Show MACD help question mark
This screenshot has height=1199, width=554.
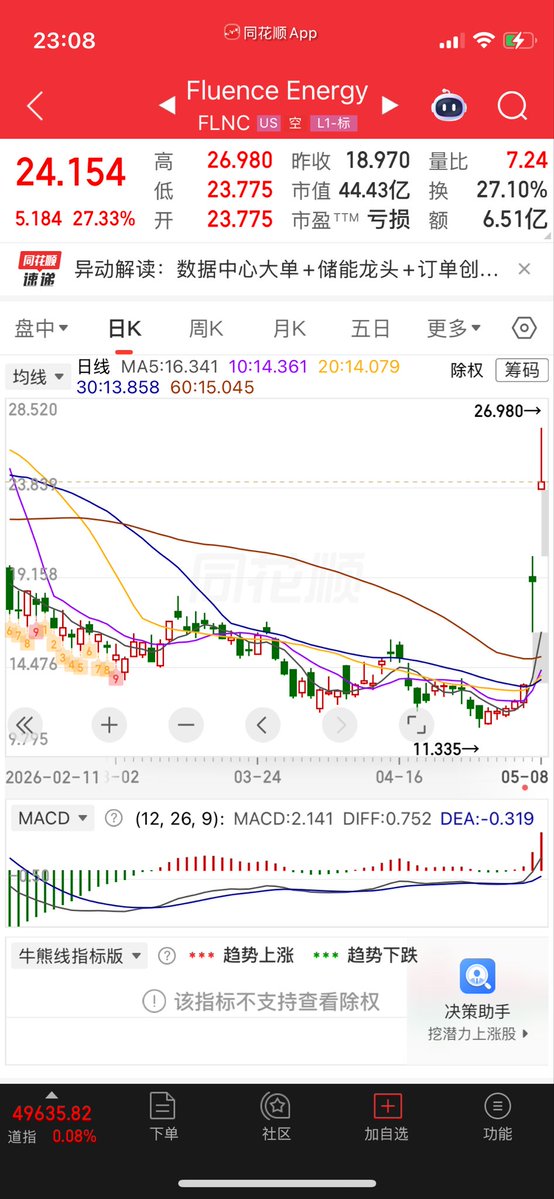click(x=113, y=818)
